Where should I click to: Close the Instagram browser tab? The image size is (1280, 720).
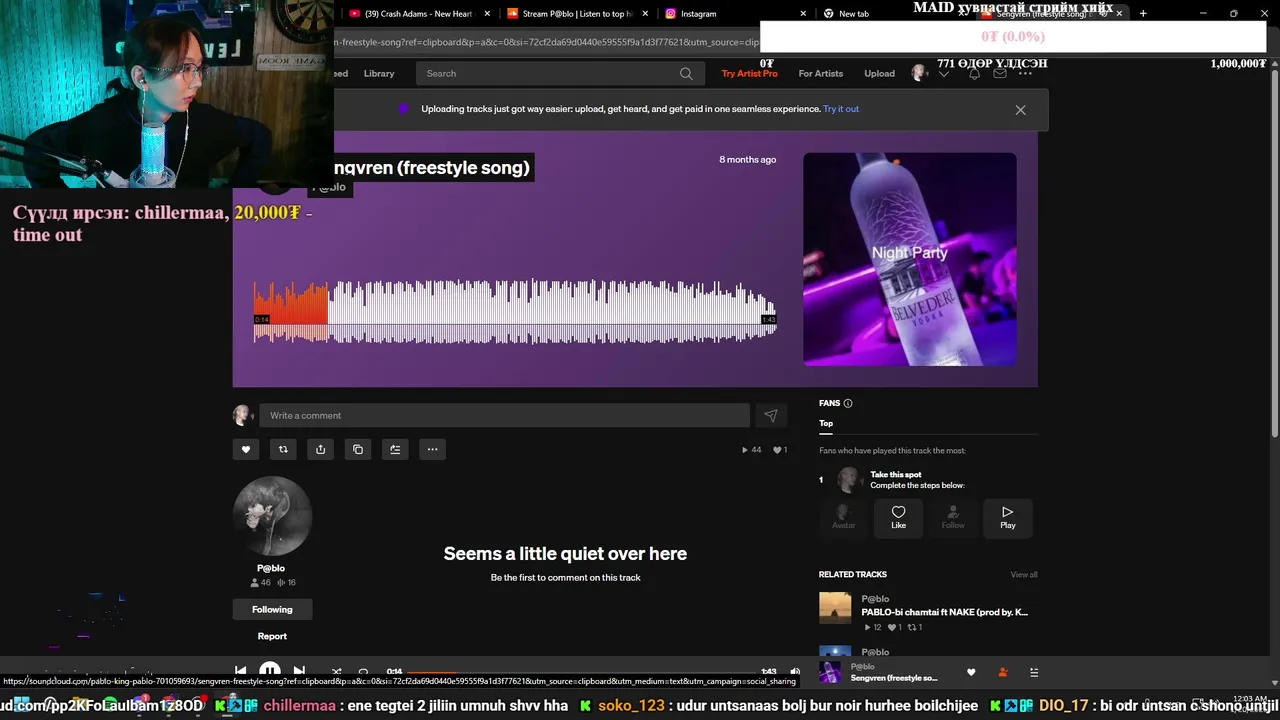(803, 14)
